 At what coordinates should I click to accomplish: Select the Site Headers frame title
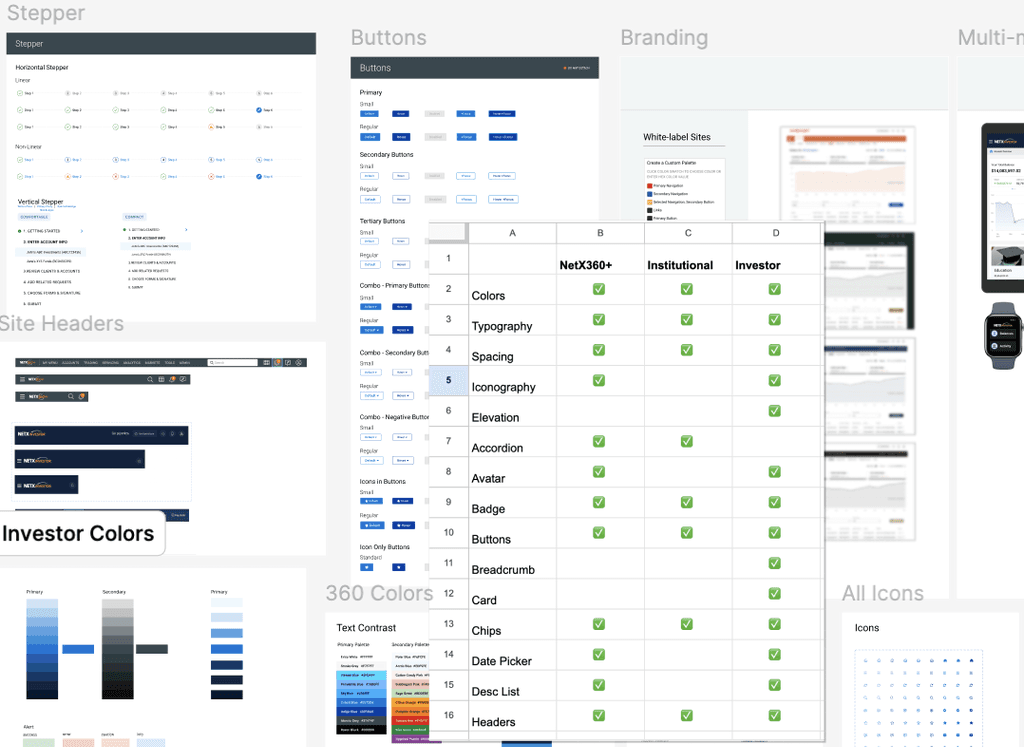coord(61,323)
